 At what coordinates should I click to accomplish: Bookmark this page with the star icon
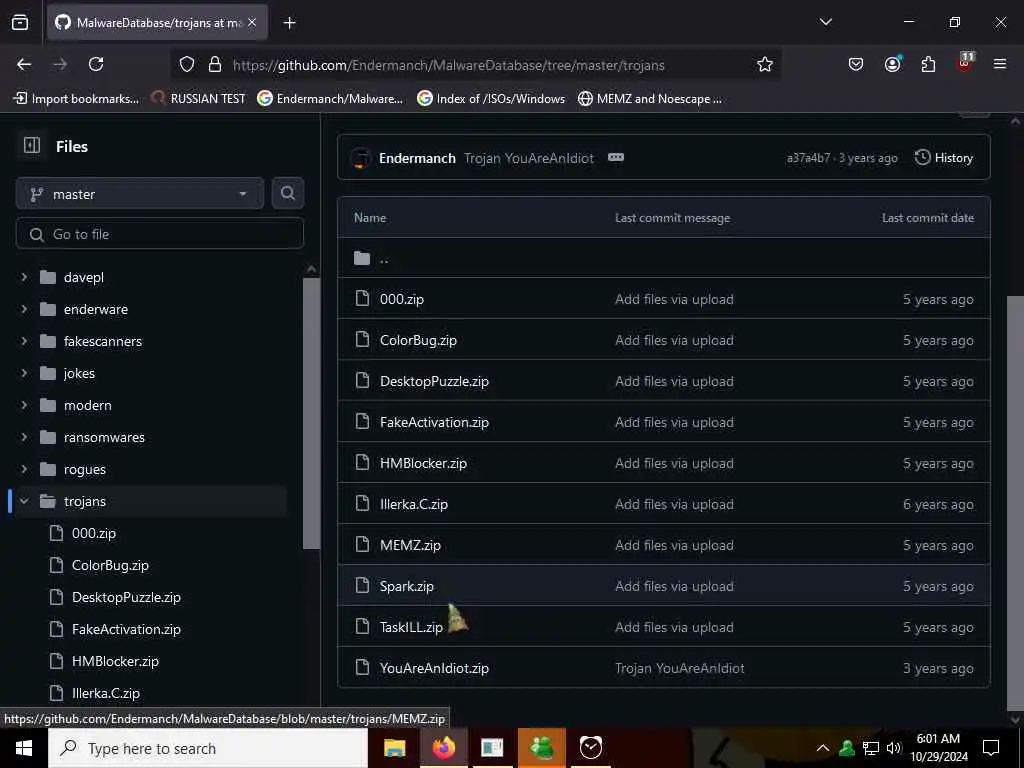coord(765,64)
